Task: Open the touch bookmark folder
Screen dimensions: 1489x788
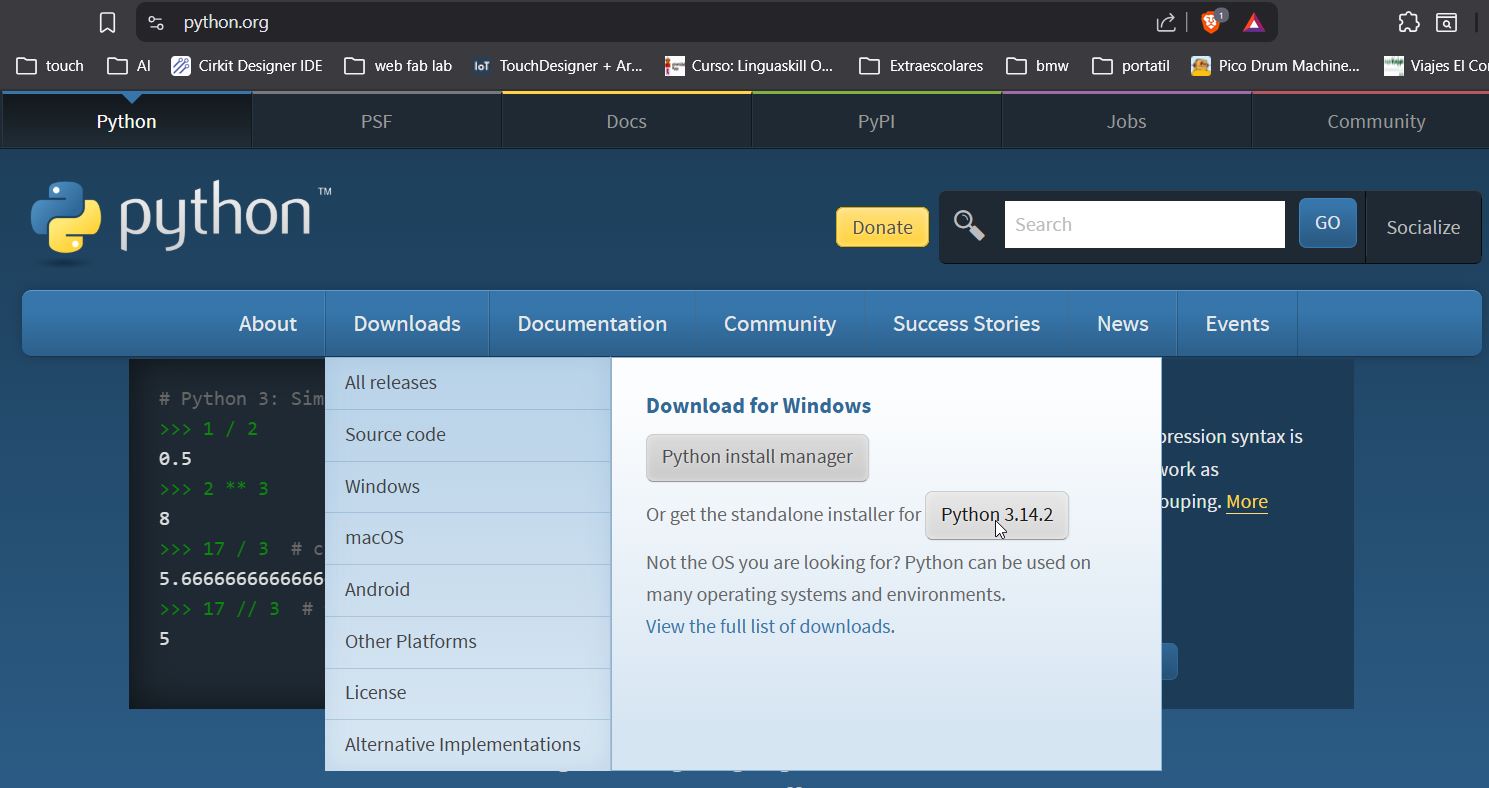Action: (x=50, y=66)
